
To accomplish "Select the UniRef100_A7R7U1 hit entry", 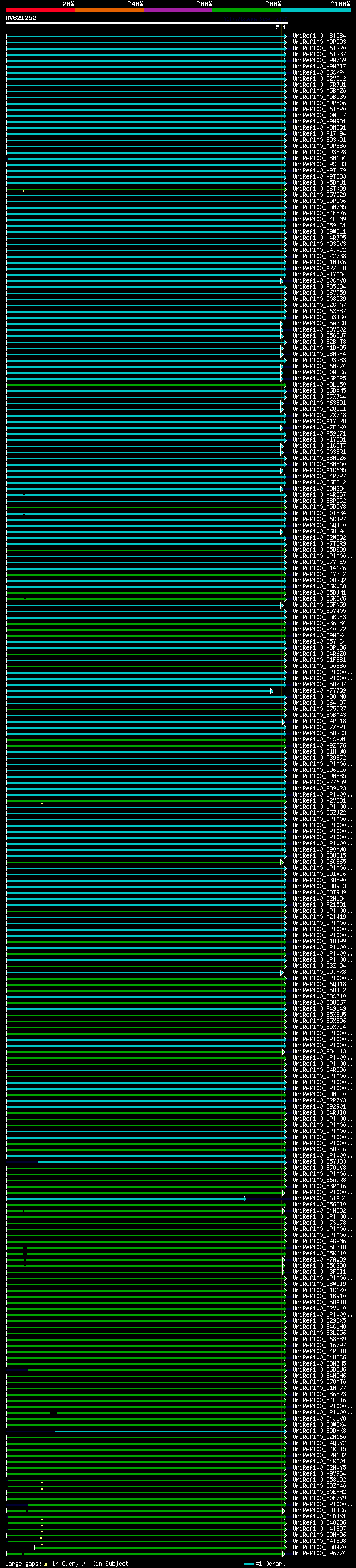I will [319, 85].
